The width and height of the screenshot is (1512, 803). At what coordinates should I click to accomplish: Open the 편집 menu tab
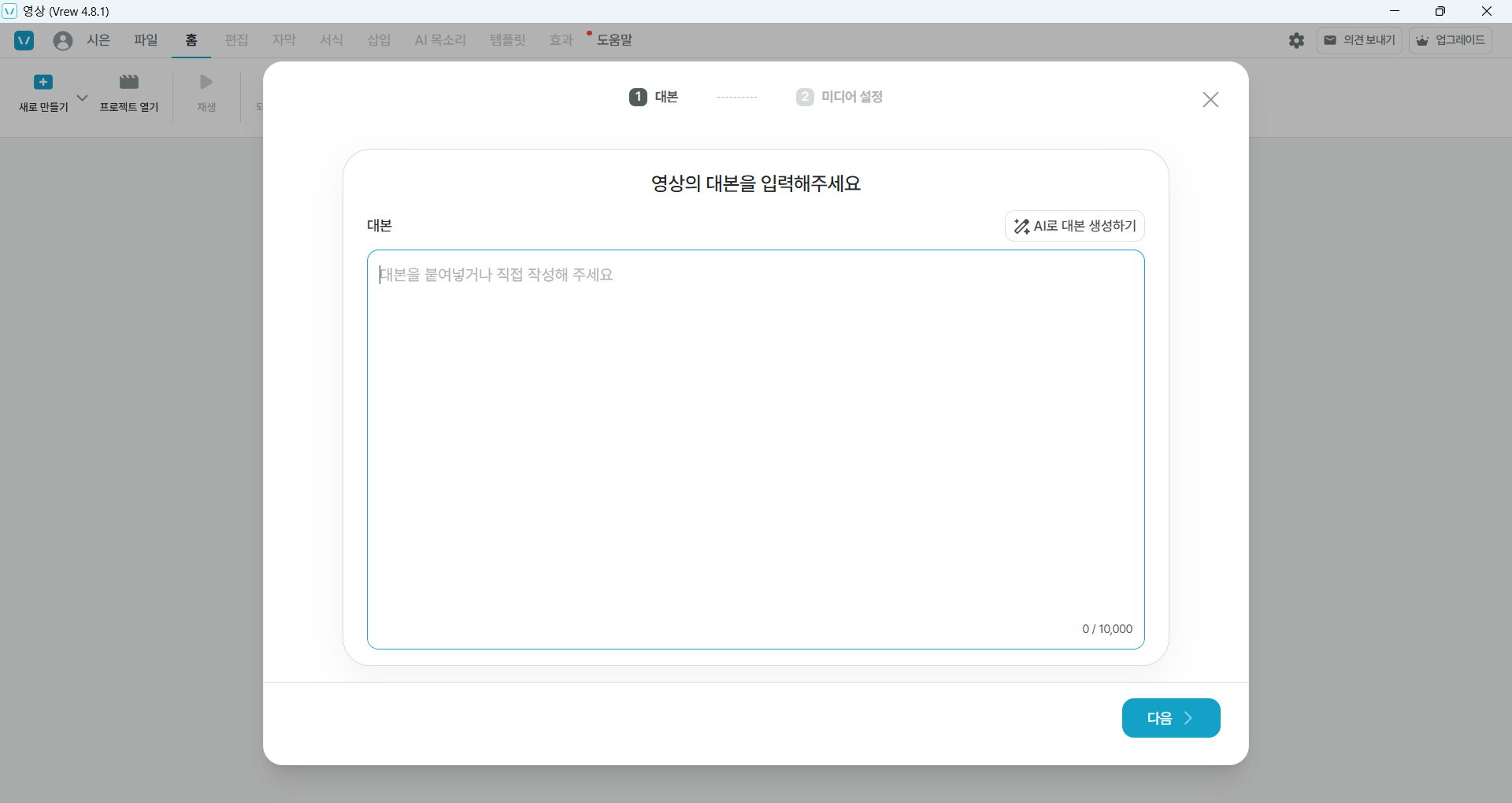pyautogui.click(x=236, y=40)
